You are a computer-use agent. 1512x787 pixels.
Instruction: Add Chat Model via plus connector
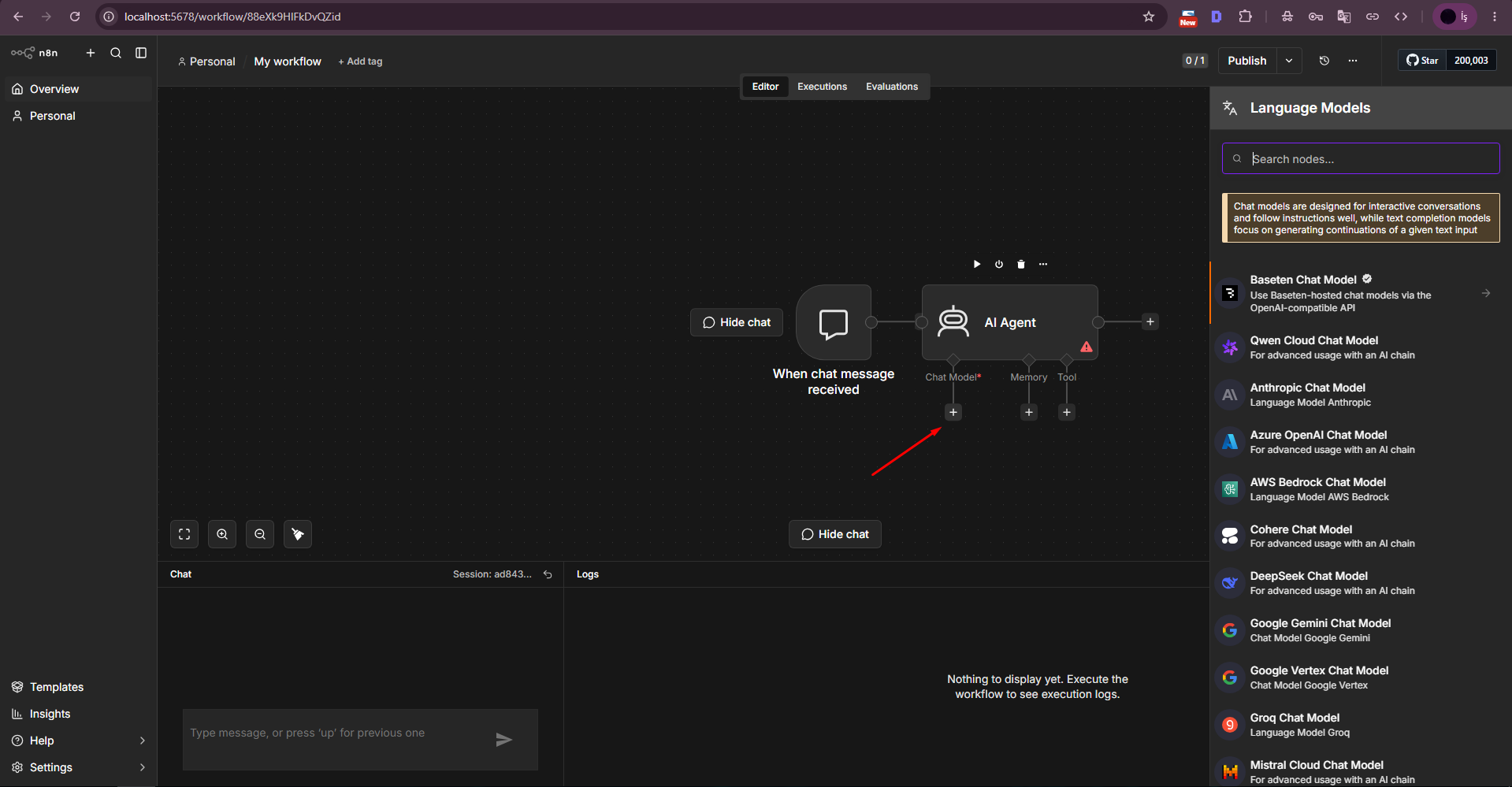(953, 412)
